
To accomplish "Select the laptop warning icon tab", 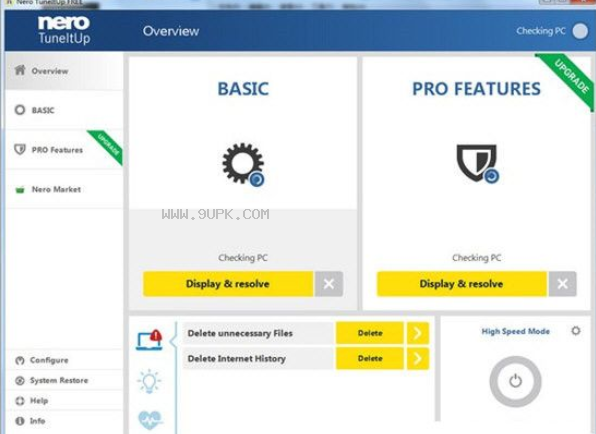I will (x=149, y=340).
